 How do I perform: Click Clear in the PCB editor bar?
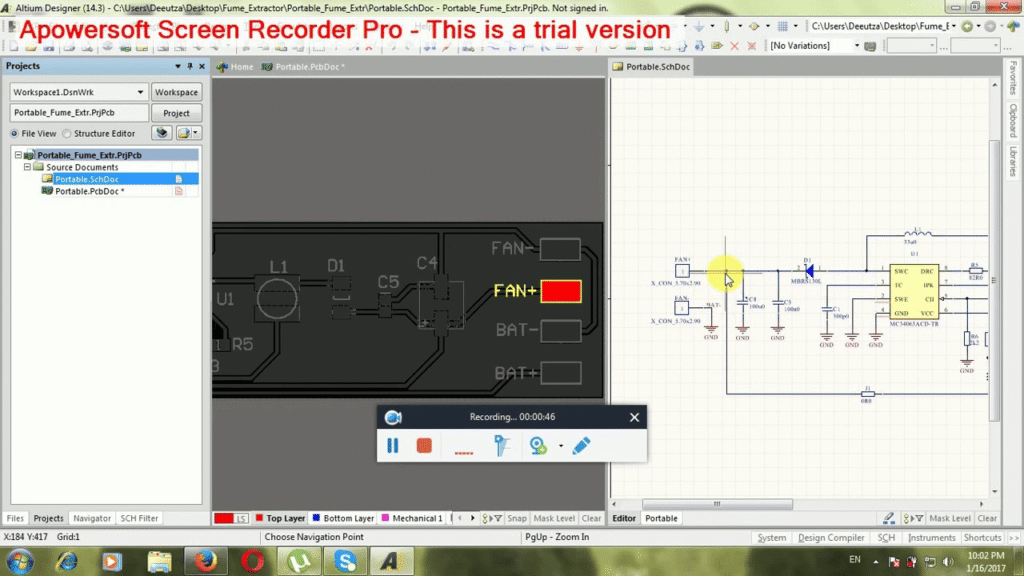point(591,518)
